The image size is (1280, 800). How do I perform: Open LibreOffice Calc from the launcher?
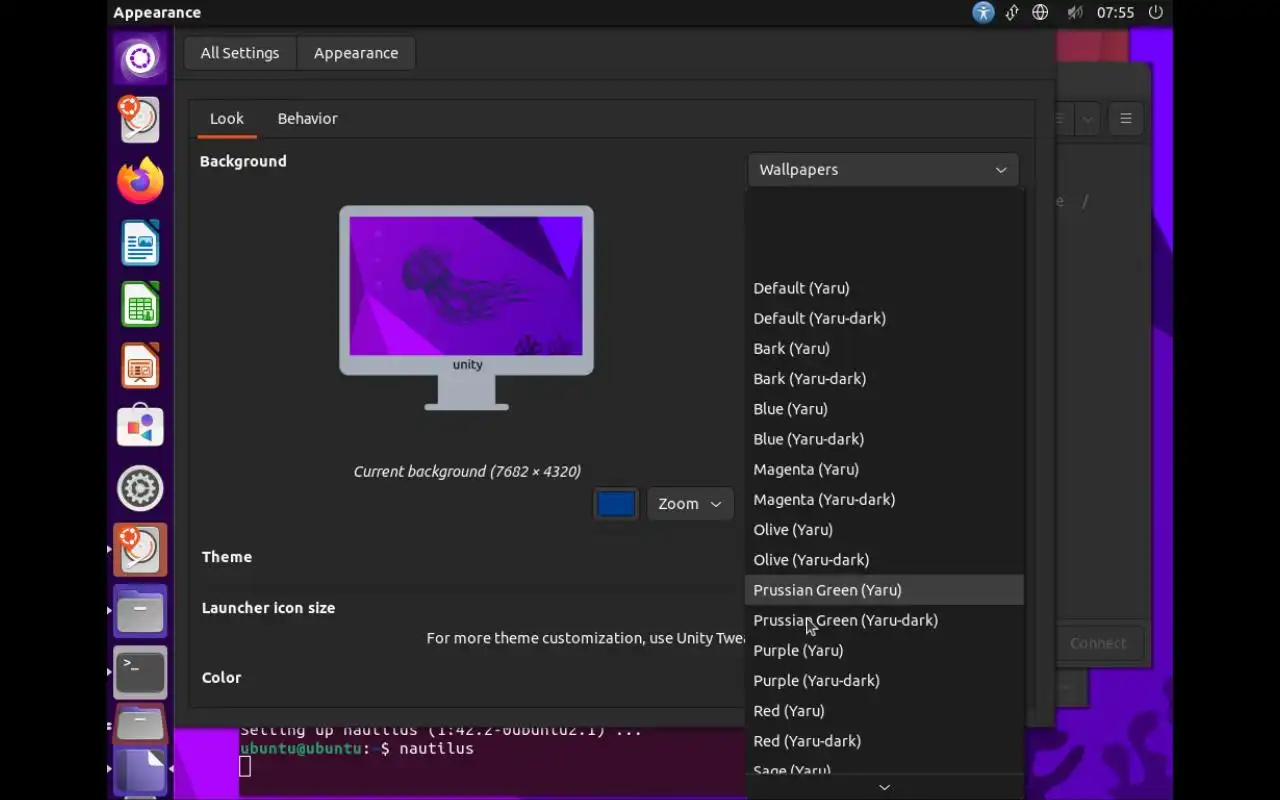coord(140,305)
